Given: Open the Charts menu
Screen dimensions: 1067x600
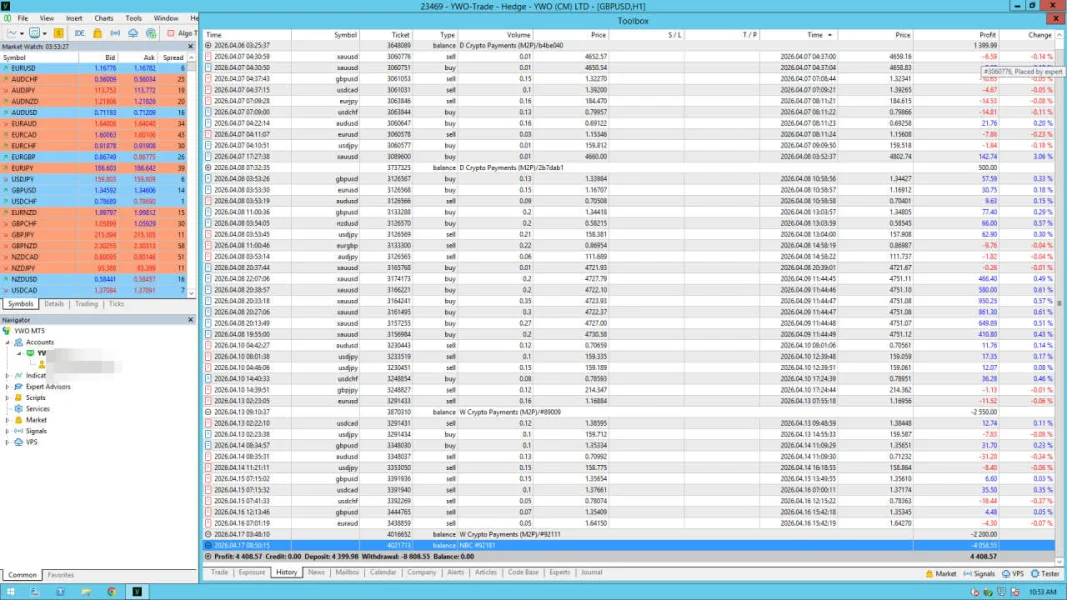Looking at the screenshot, I should click(x=103, y=18).
